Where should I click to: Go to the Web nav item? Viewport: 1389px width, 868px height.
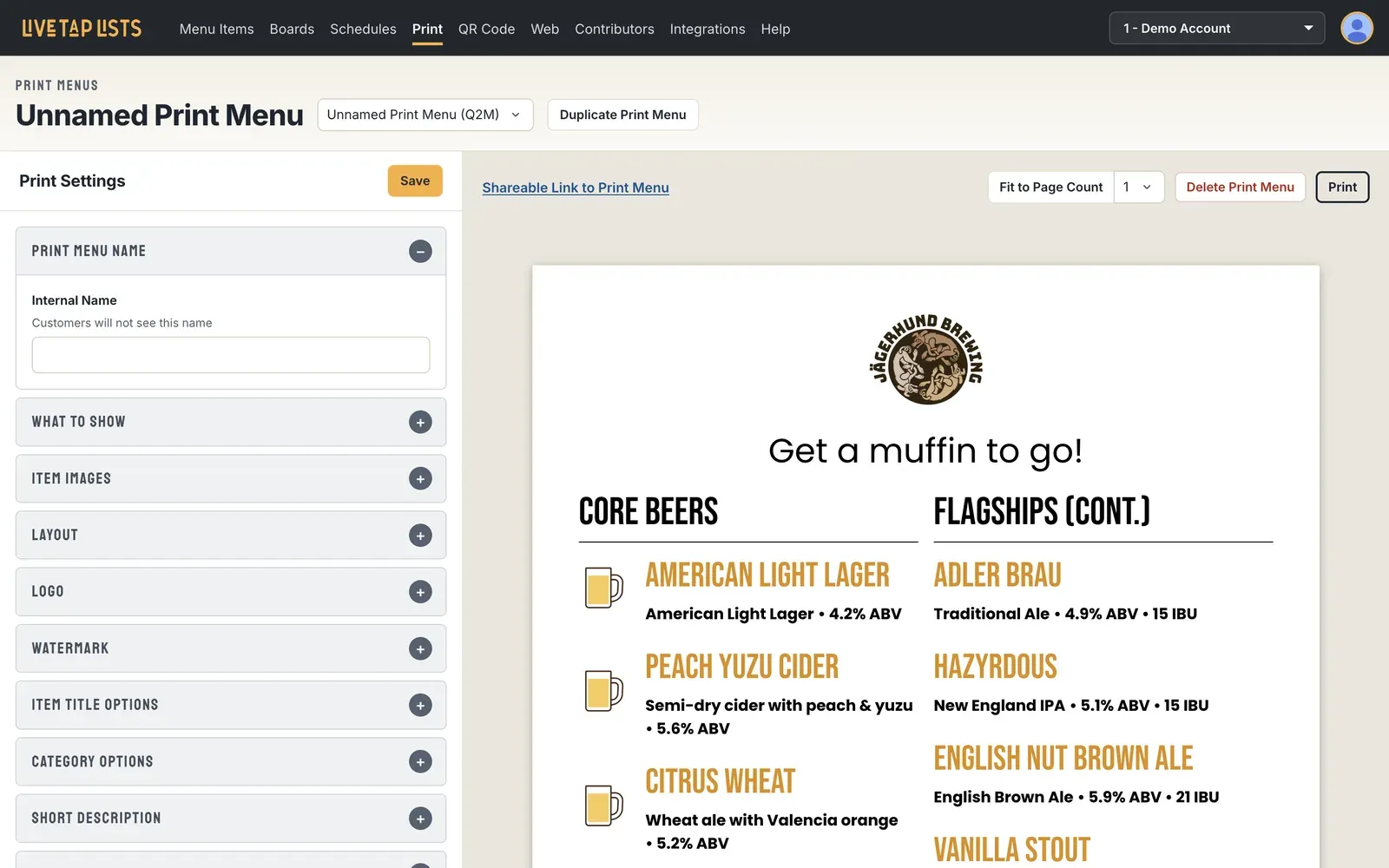pyautogui.click(x=545, y=29)
